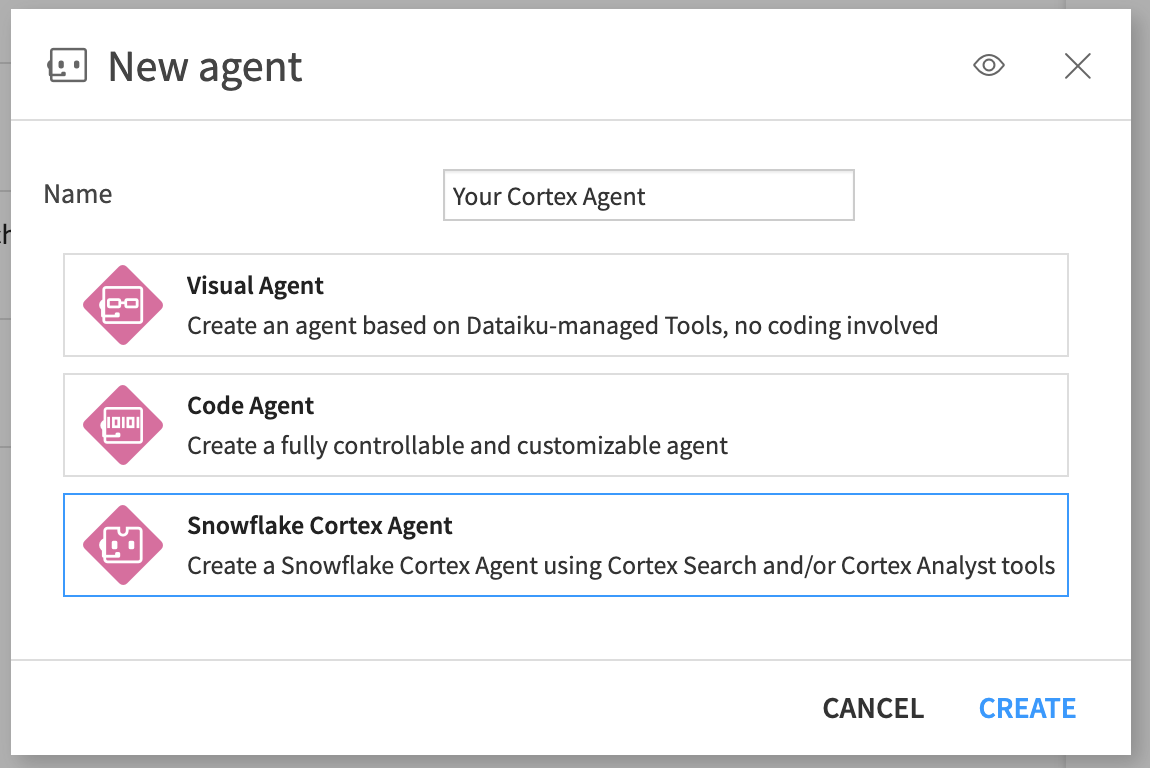The height and width of the screenshot is (768, 1150).
Task: Toggle the eye preview icon in header
Action: coord(989,65)
